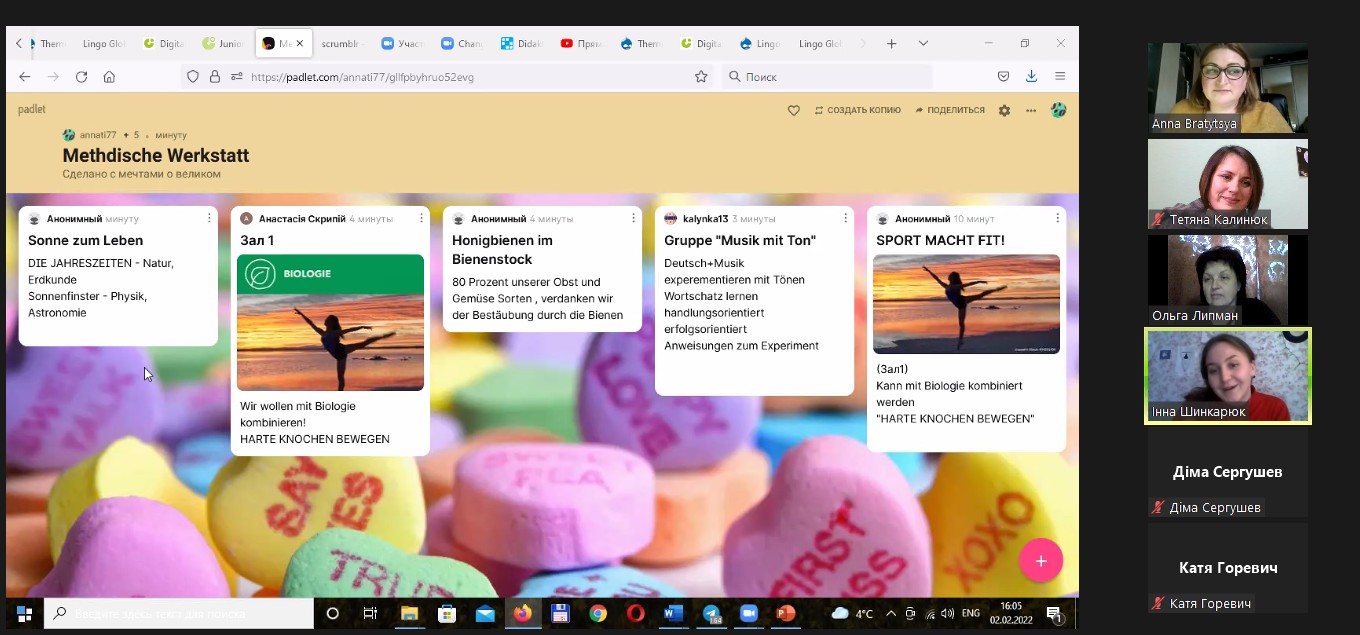Image resolution: width=1360 pixels, height=635 pixels.
Task: Open Telegram from the taskbar
Action: click(711, 613)
